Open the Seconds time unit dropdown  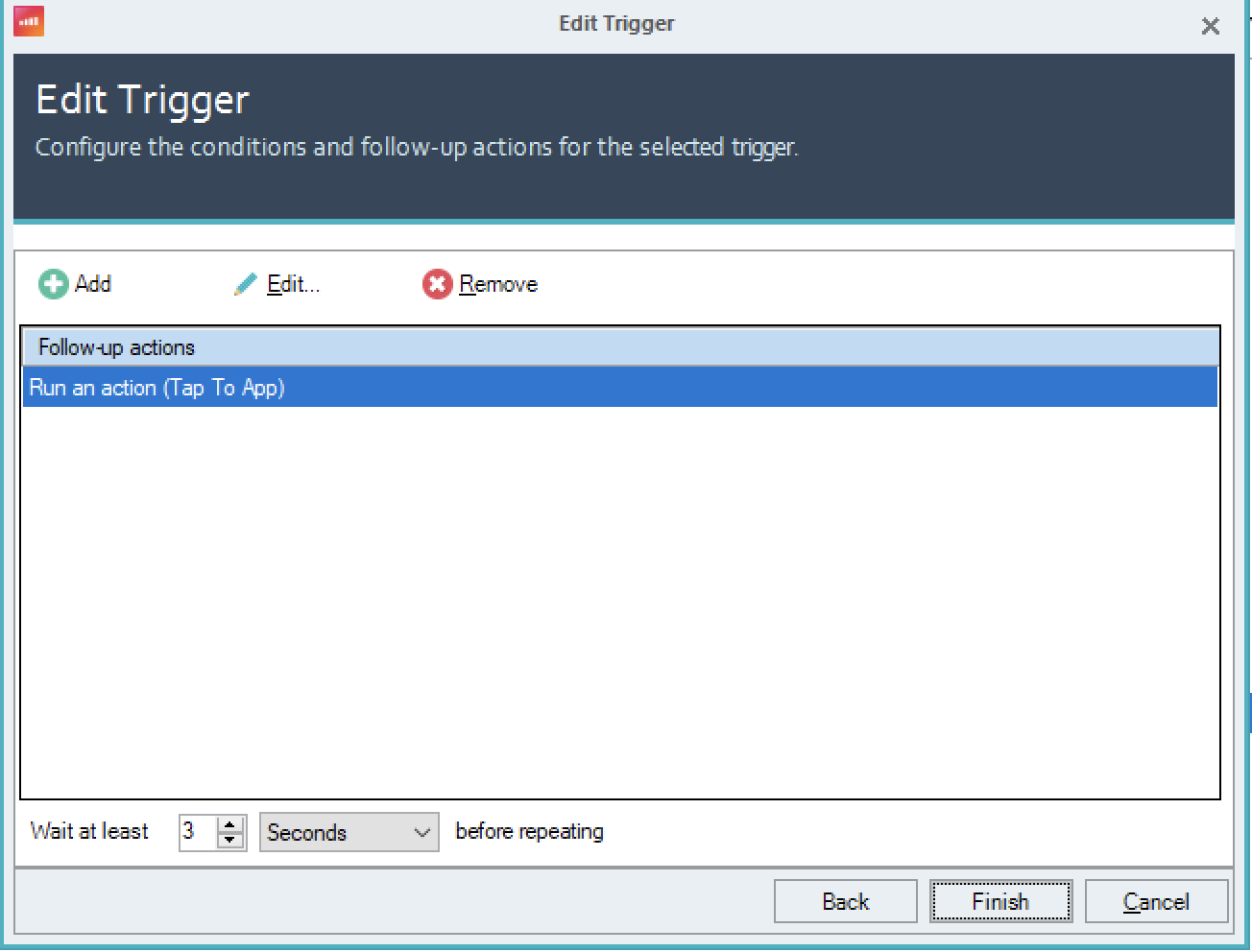point(349,832)
